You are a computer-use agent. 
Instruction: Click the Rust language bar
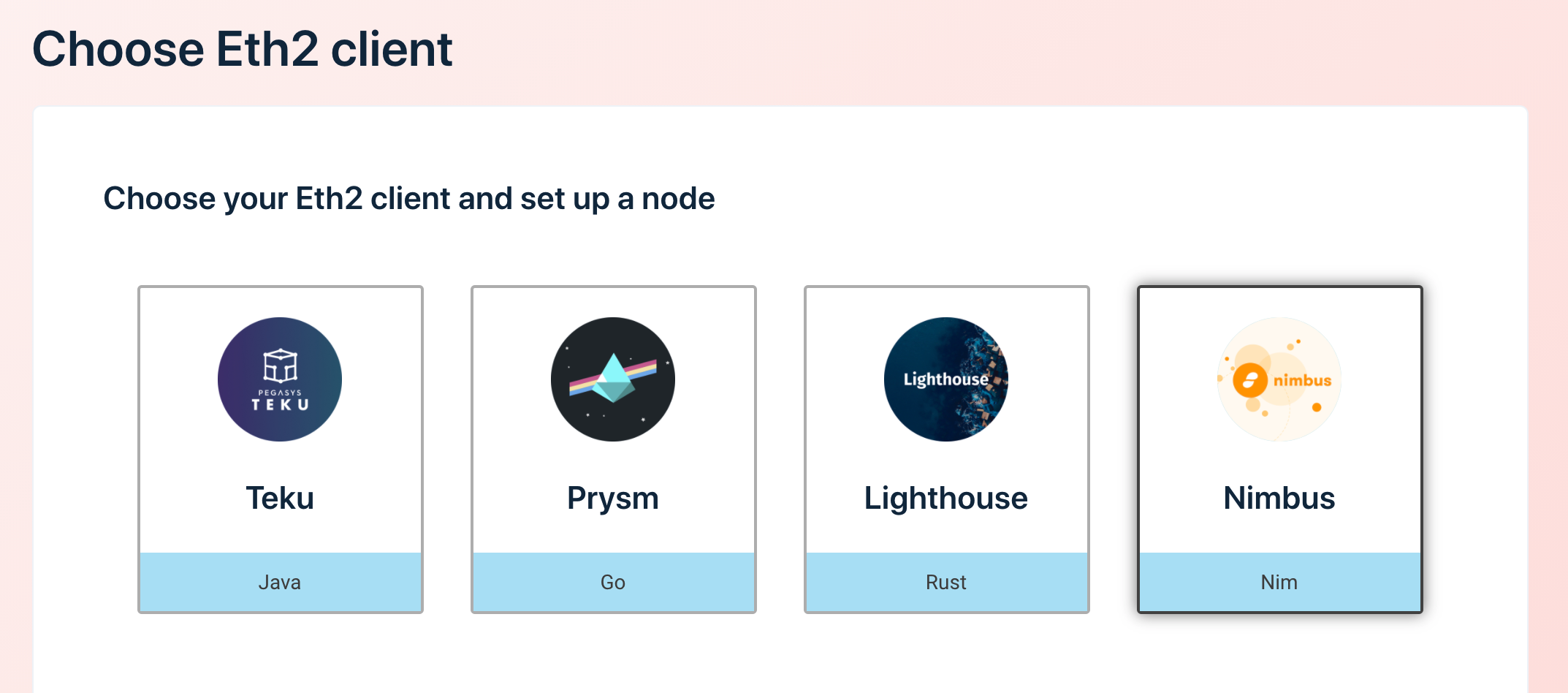pyautogui.click(x=946, y=582)
